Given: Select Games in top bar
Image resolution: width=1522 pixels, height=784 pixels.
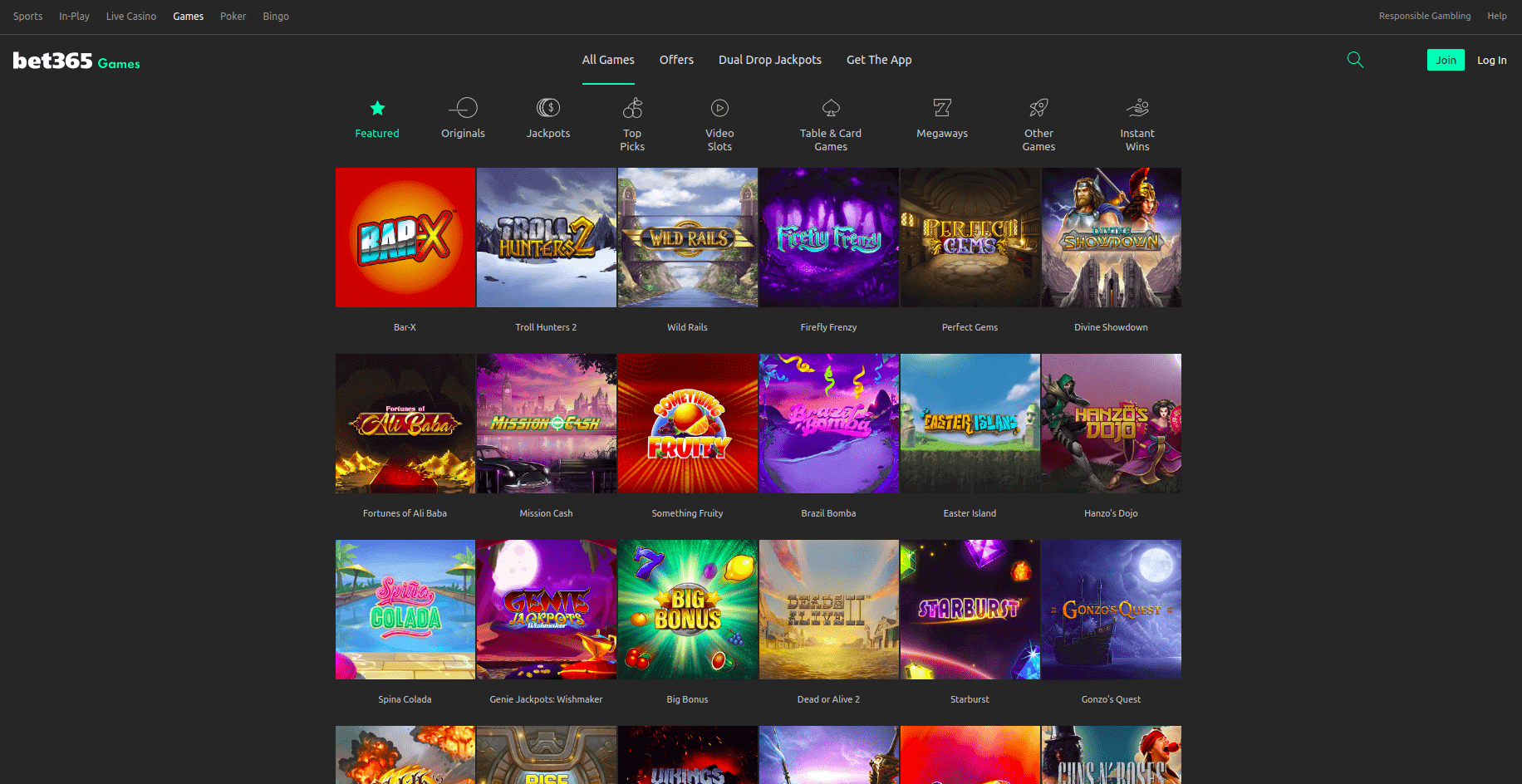Looking at the screenshot, I should point(189,17).
